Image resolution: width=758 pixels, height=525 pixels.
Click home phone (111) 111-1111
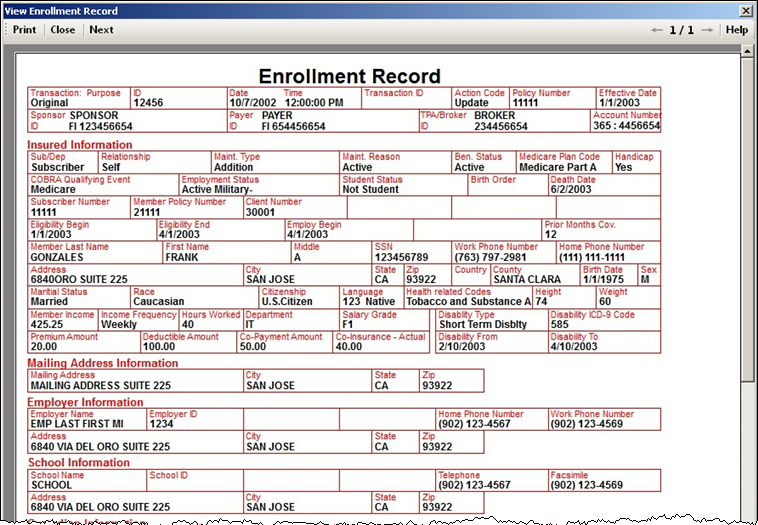[x=592, y=257]
